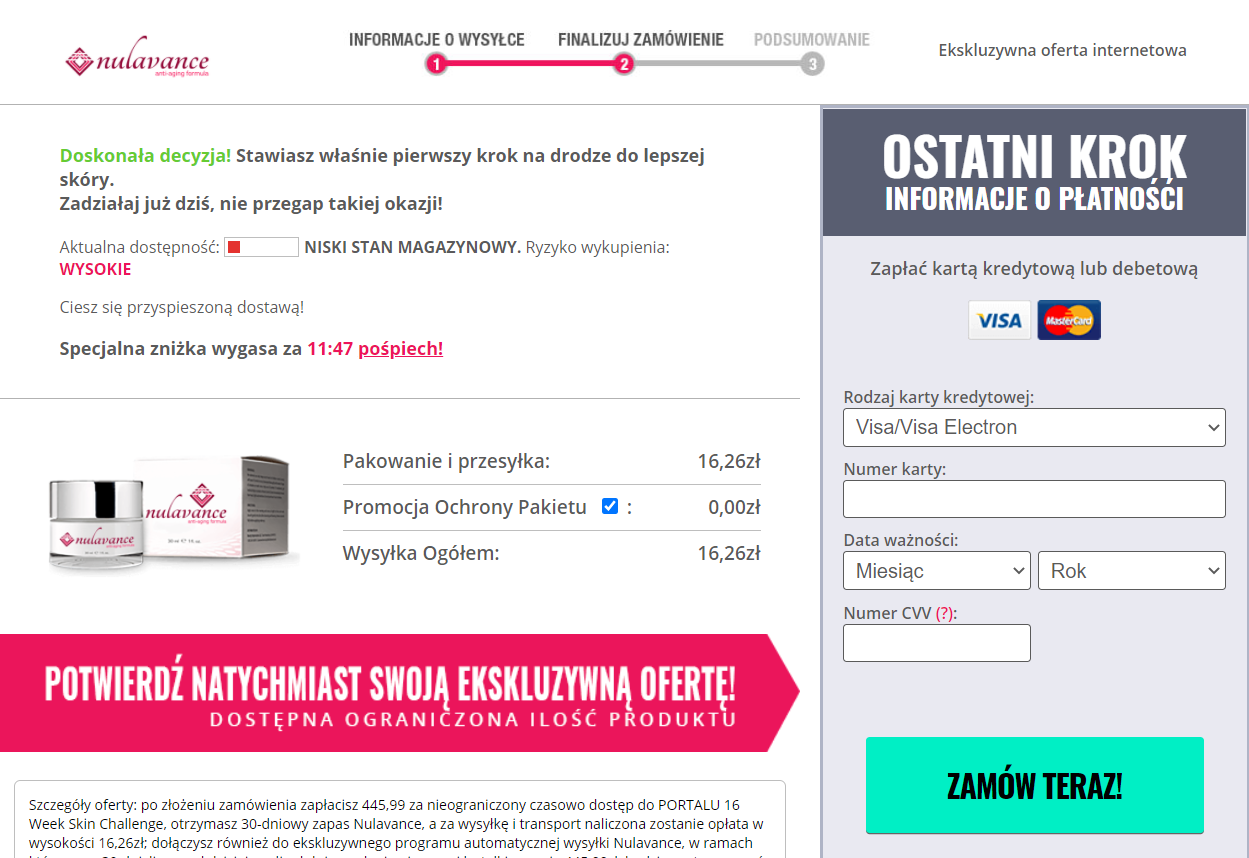Select the Informacje o wysyłce step
Screen dimensions: 1249x858
[437, 40]
